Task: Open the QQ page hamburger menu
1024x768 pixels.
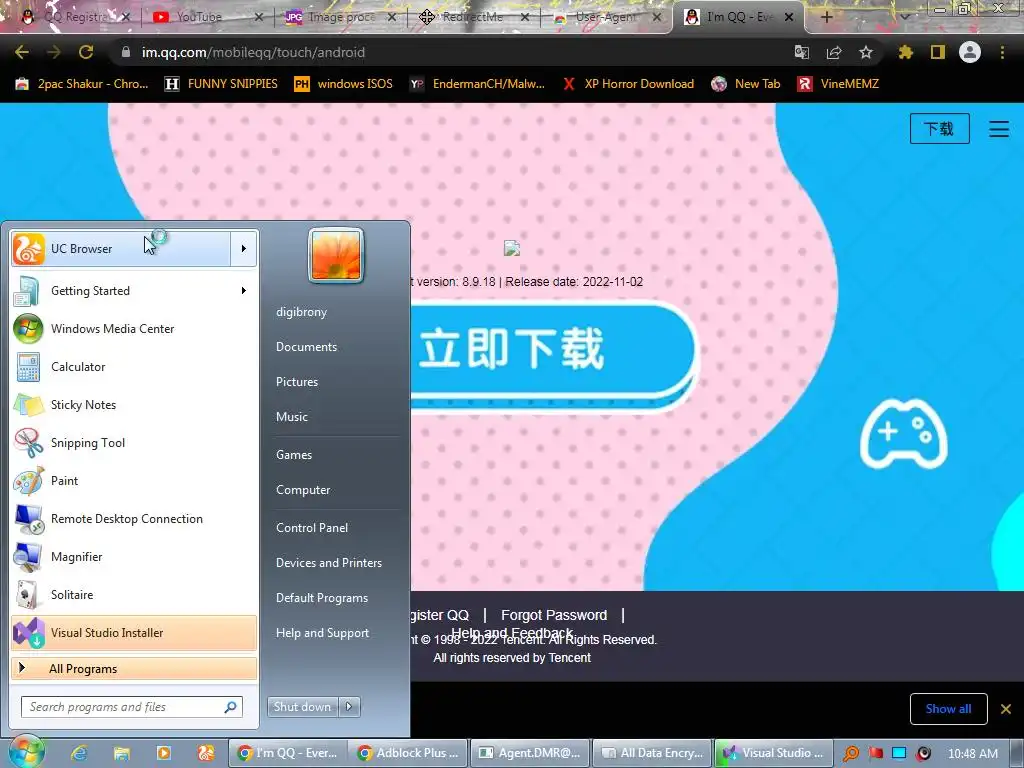Action: coord(999,129)
